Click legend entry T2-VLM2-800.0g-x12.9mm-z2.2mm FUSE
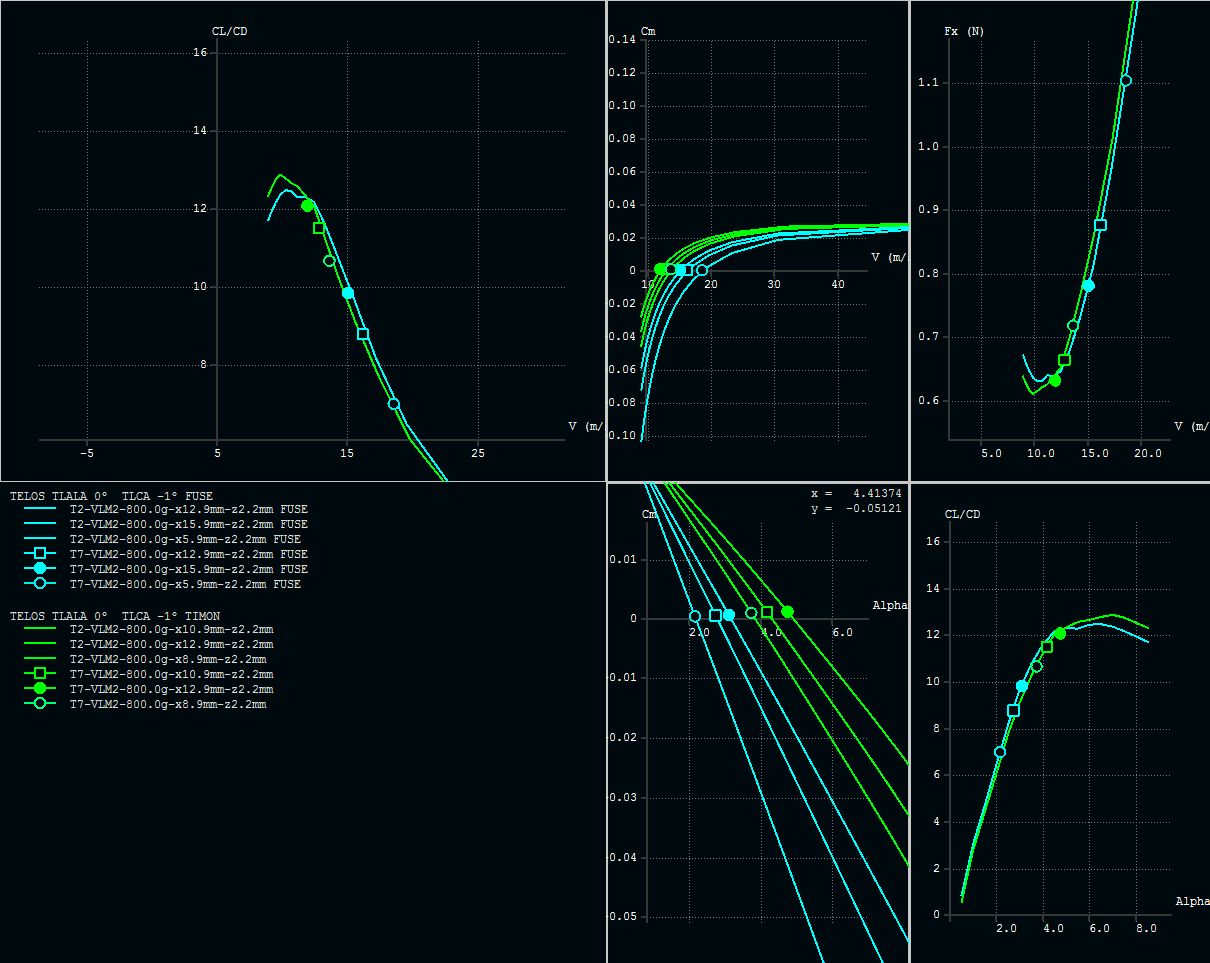Screen dimensions: 1210x963 [188, 509]
